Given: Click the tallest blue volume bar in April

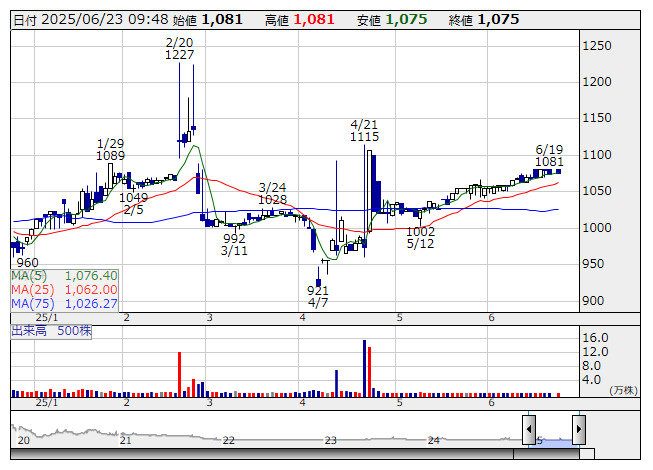Looking at the screenshot, I should tap(364, 368).
